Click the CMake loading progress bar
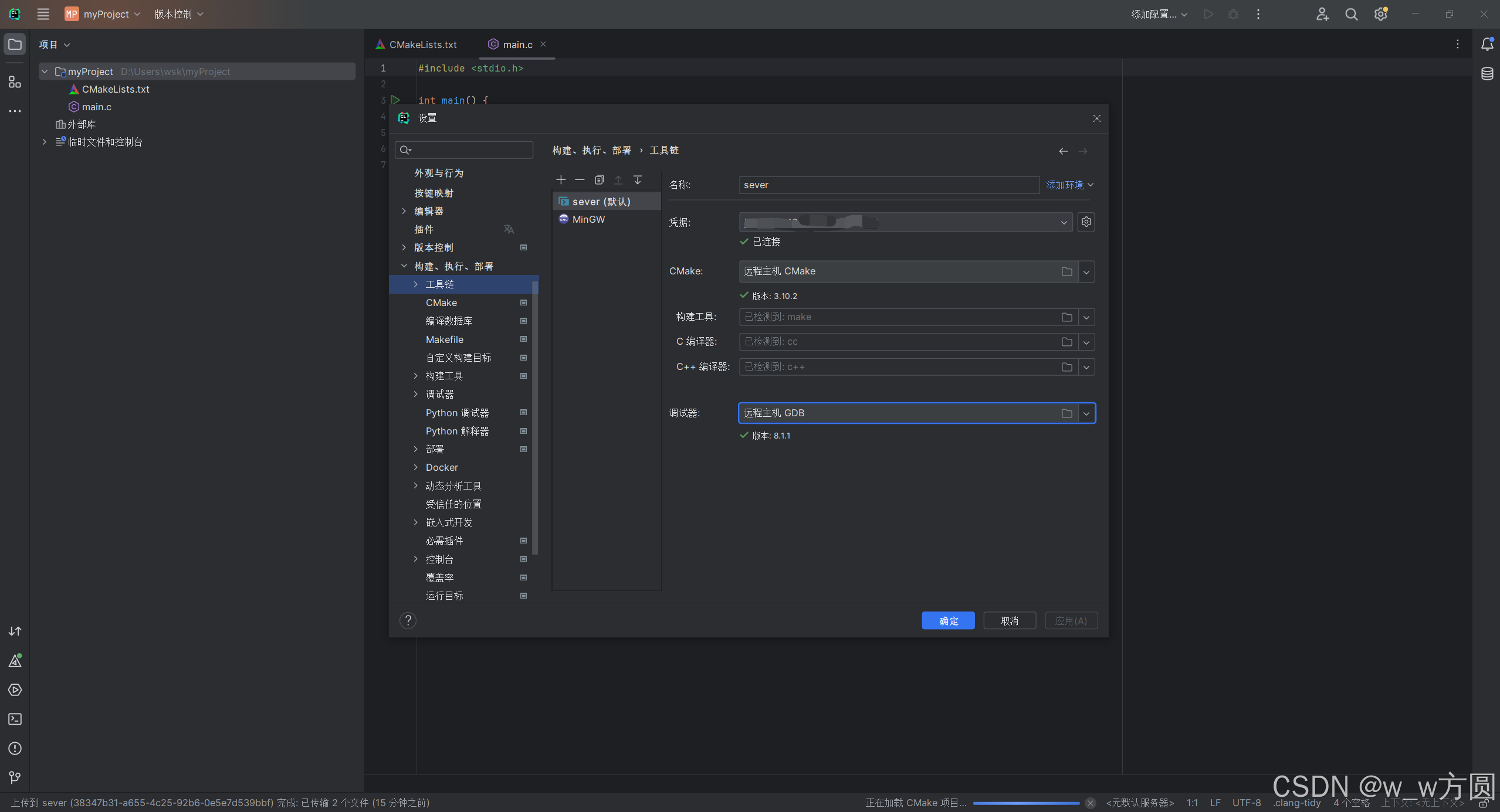The height and width of the screenshot is (812, 1500). (x=1026, y=803)
